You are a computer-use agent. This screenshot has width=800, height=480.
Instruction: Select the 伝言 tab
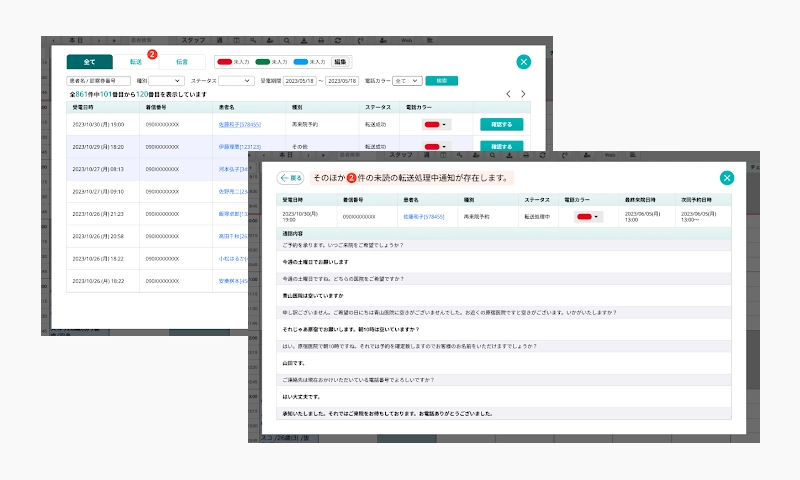click(x=181, y=62)
